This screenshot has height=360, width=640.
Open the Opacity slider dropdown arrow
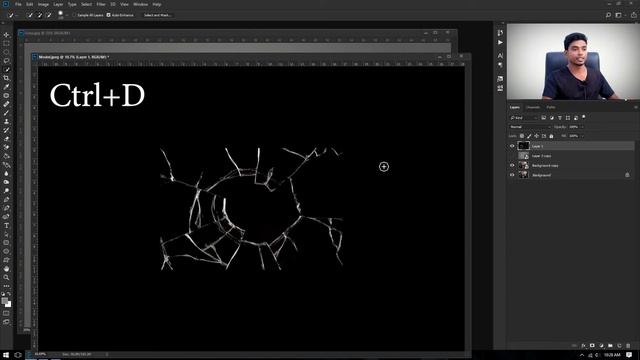pos(582,127)
